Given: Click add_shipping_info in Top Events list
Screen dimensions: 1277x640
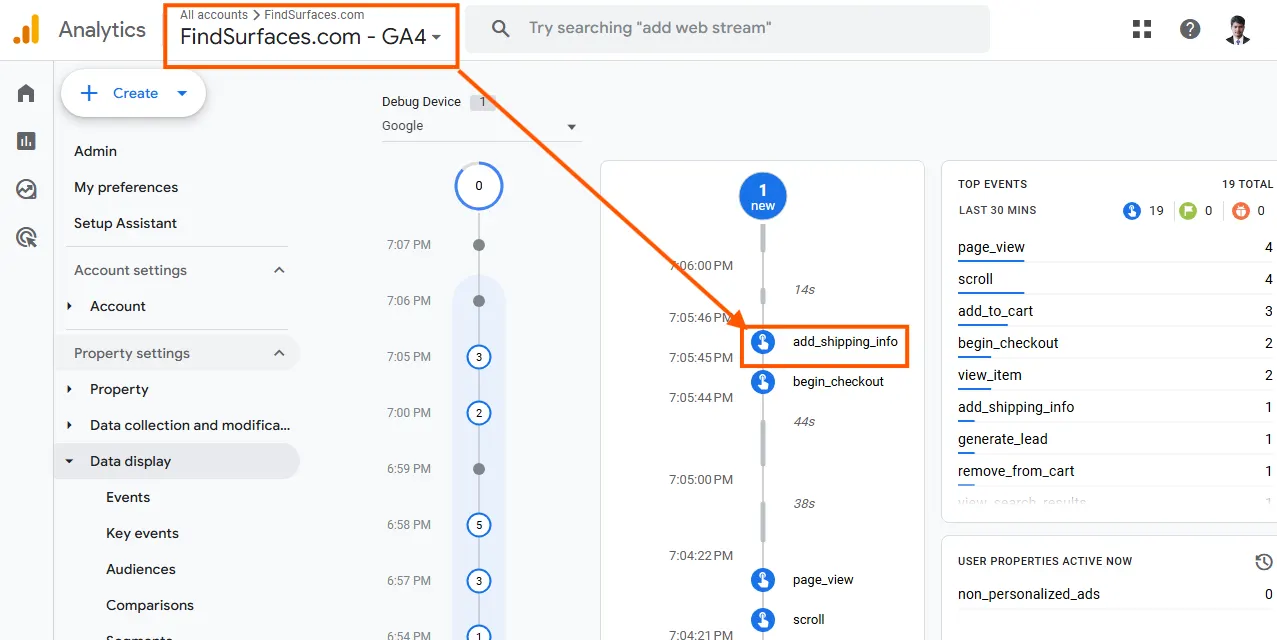Looking at the screenshot, I should point(1016,407).
